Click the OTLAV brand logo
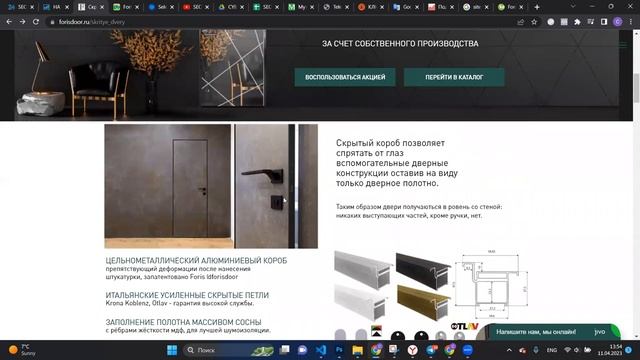 click(x=464, y=326)
